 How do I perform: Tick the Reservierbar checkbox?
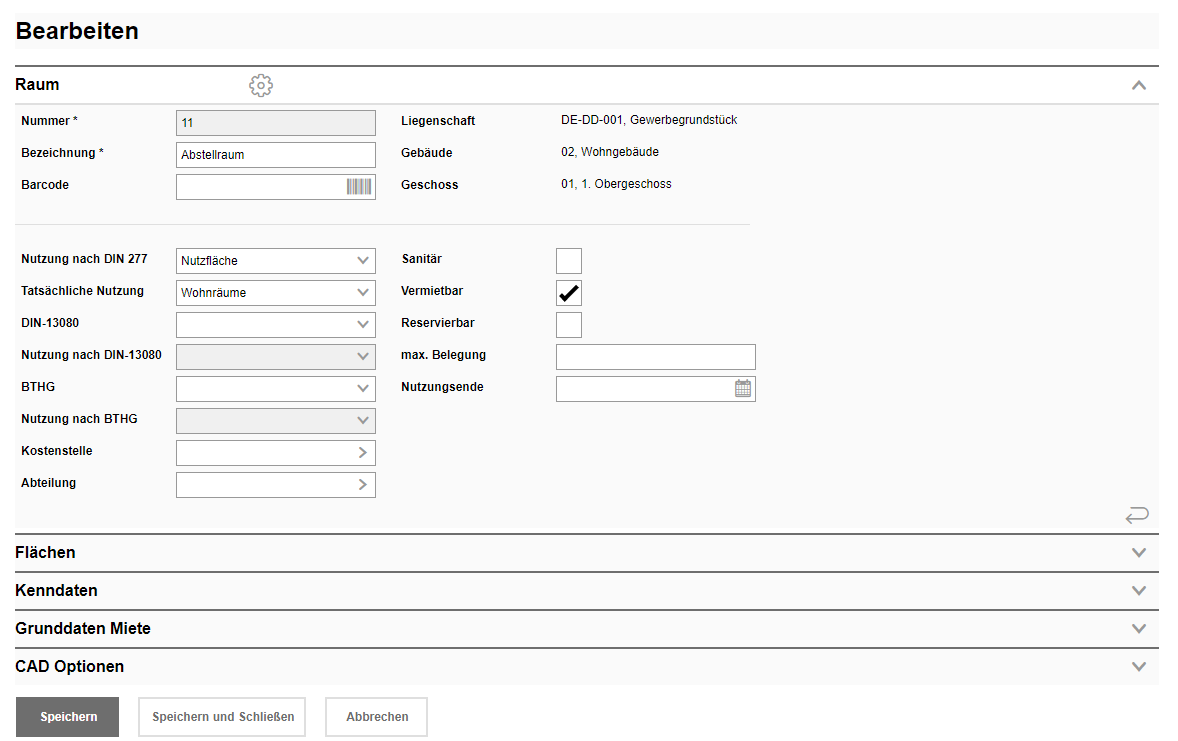[569, 325]
